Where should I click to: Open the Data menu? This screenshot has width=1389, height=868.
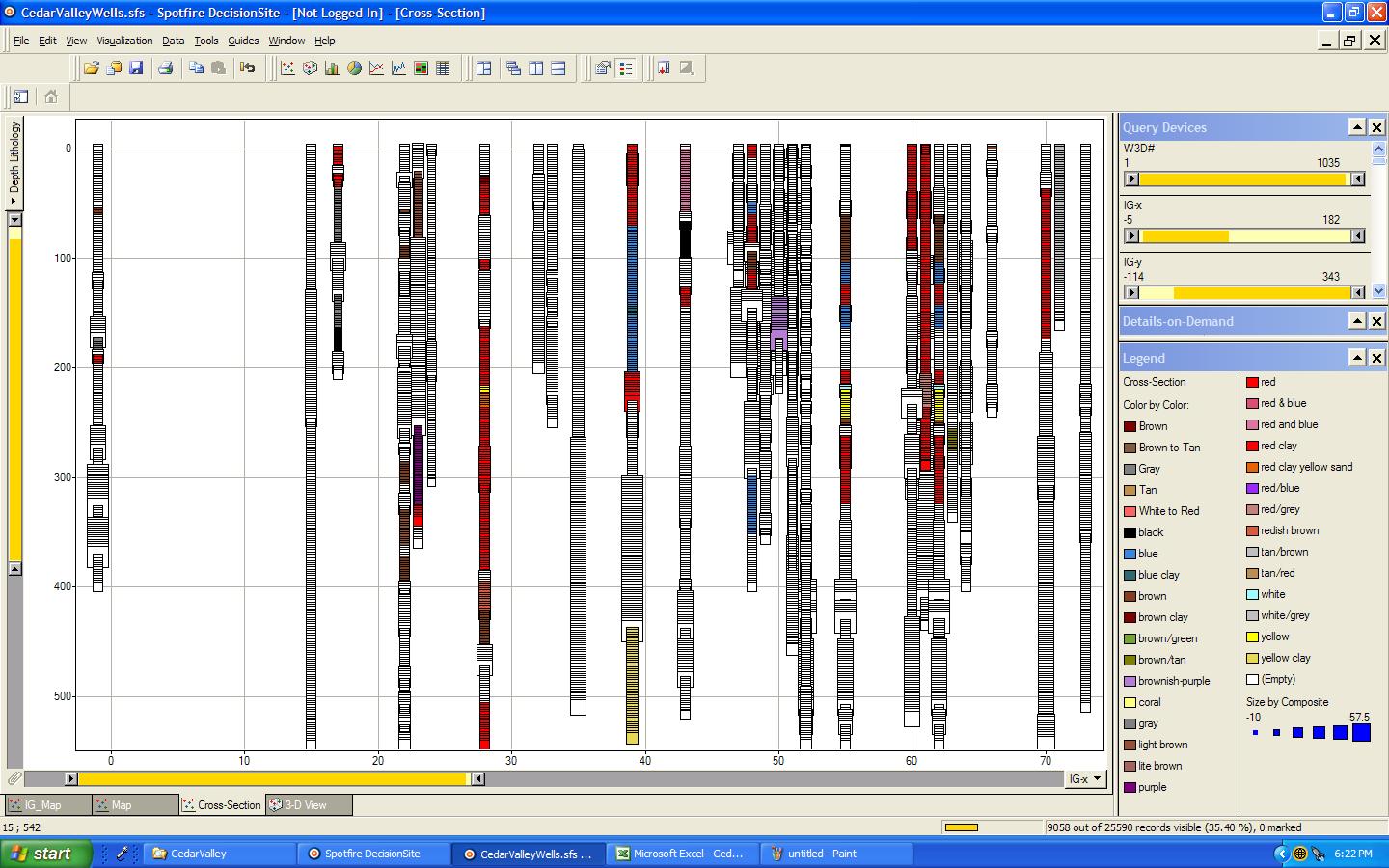(x=173, y=41)
